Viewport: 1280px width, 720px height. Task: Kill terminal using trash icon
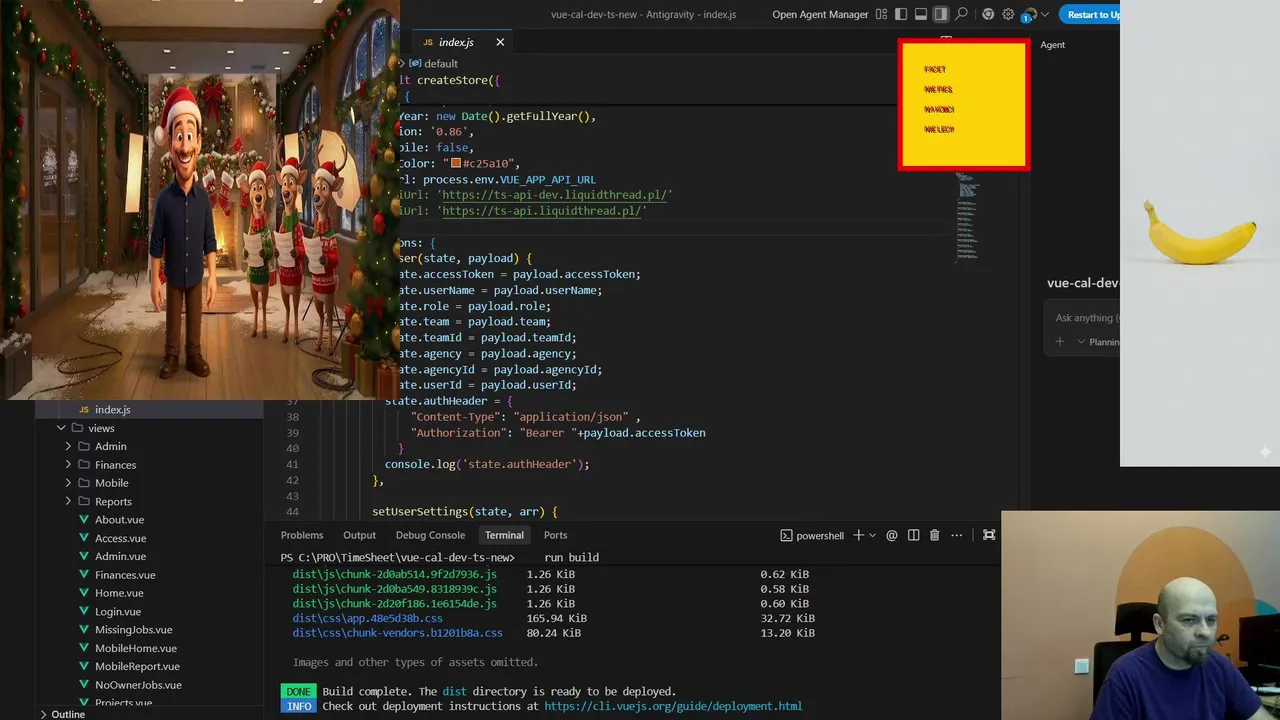[x=934, y=535]
